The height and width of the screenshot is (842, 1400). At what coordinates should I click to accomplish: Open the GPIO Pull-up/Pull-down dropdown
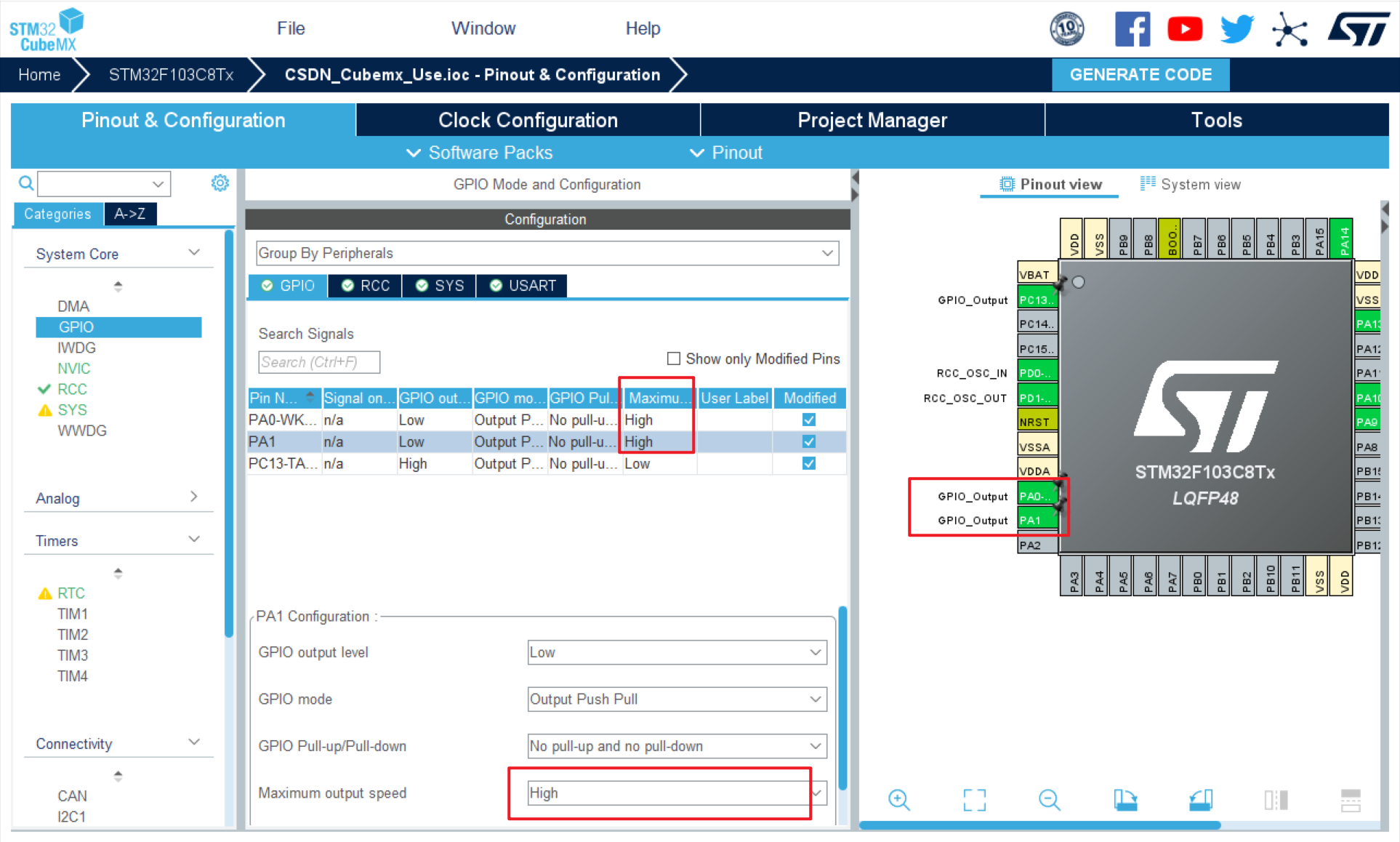click(677, 746)
